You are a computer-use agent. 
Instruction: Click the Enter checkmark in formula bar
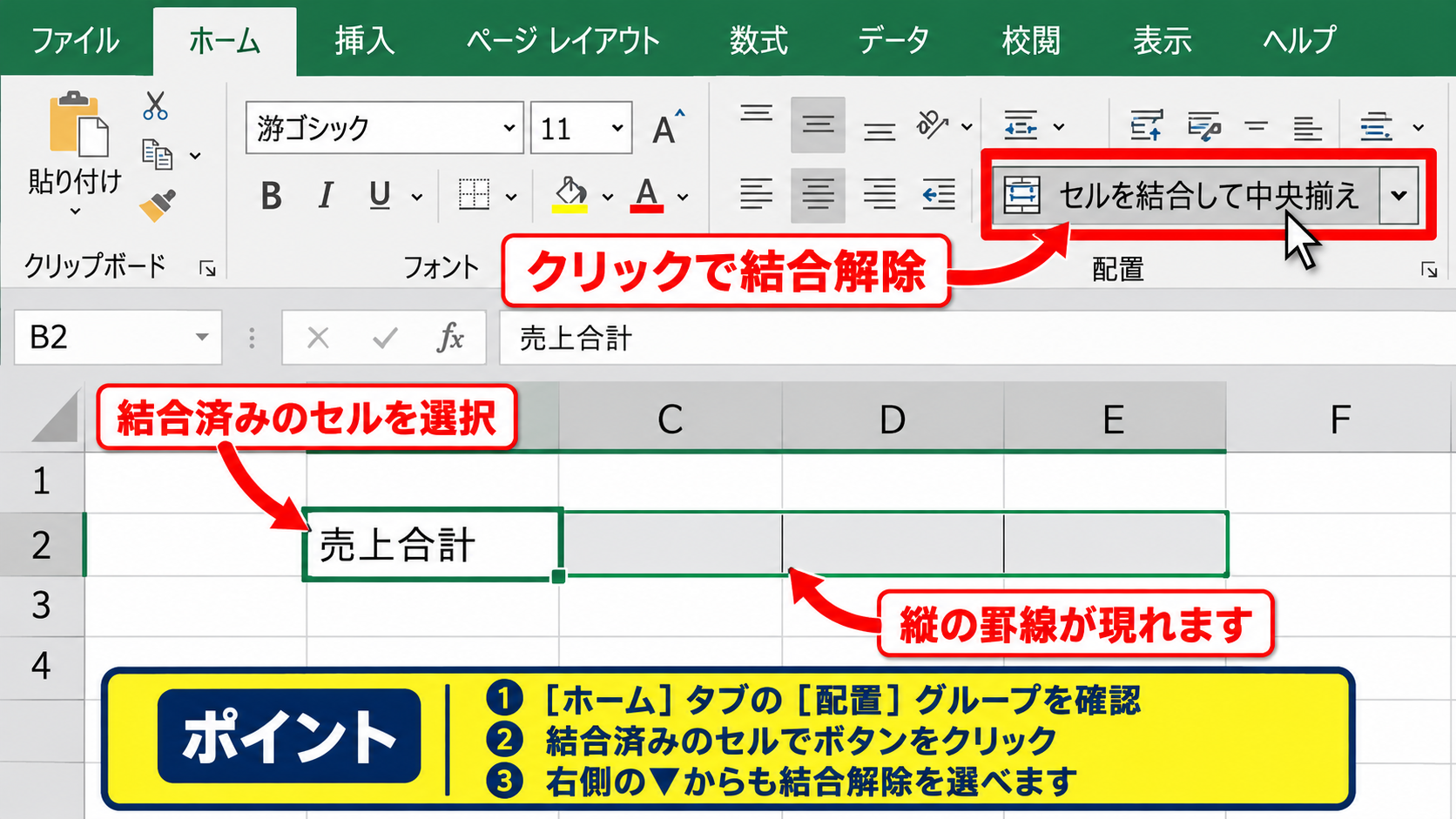tap(385, 338)
